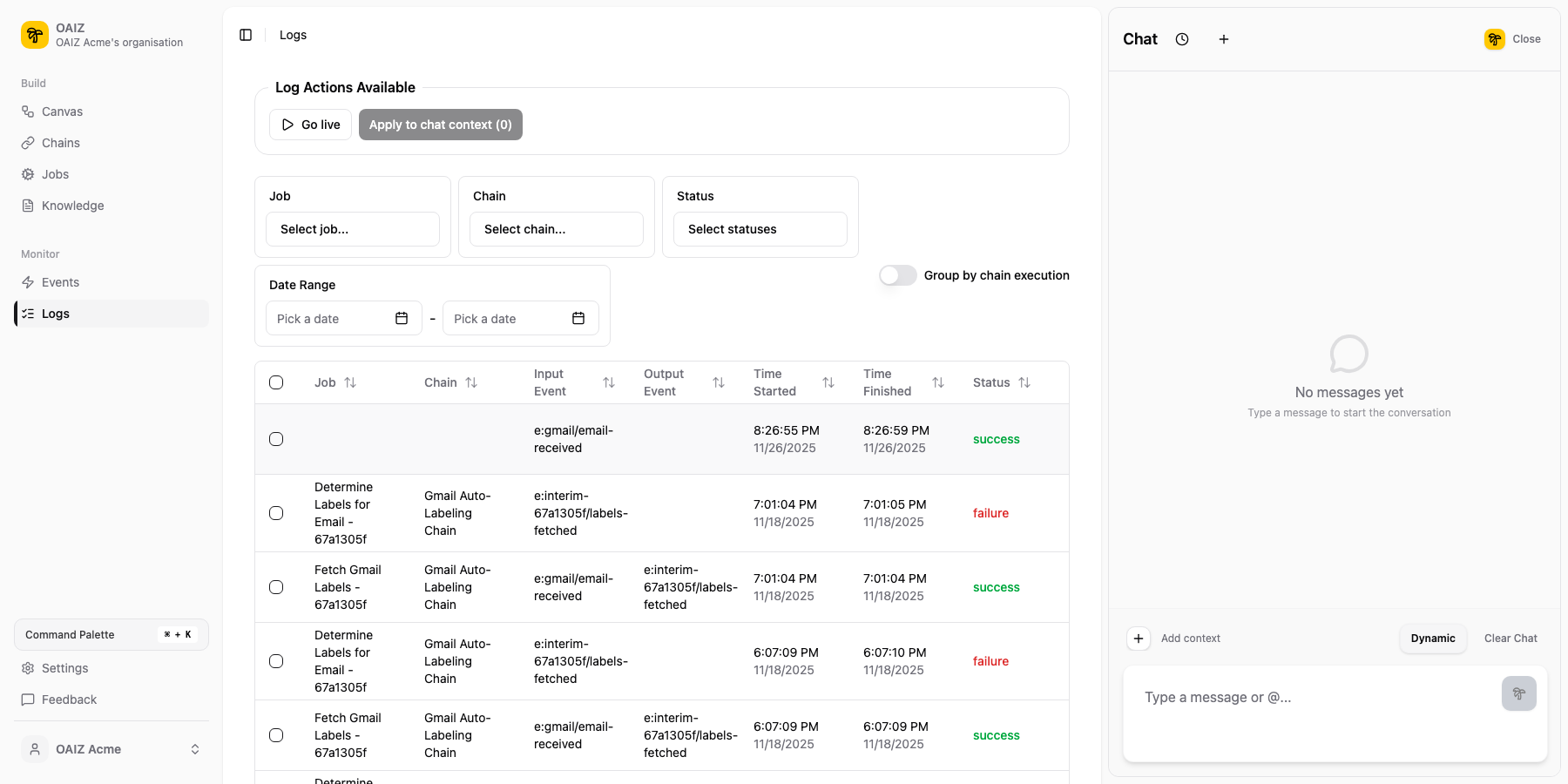
Task: Navigate to Events under Monitor
Action: click(59, 282)
